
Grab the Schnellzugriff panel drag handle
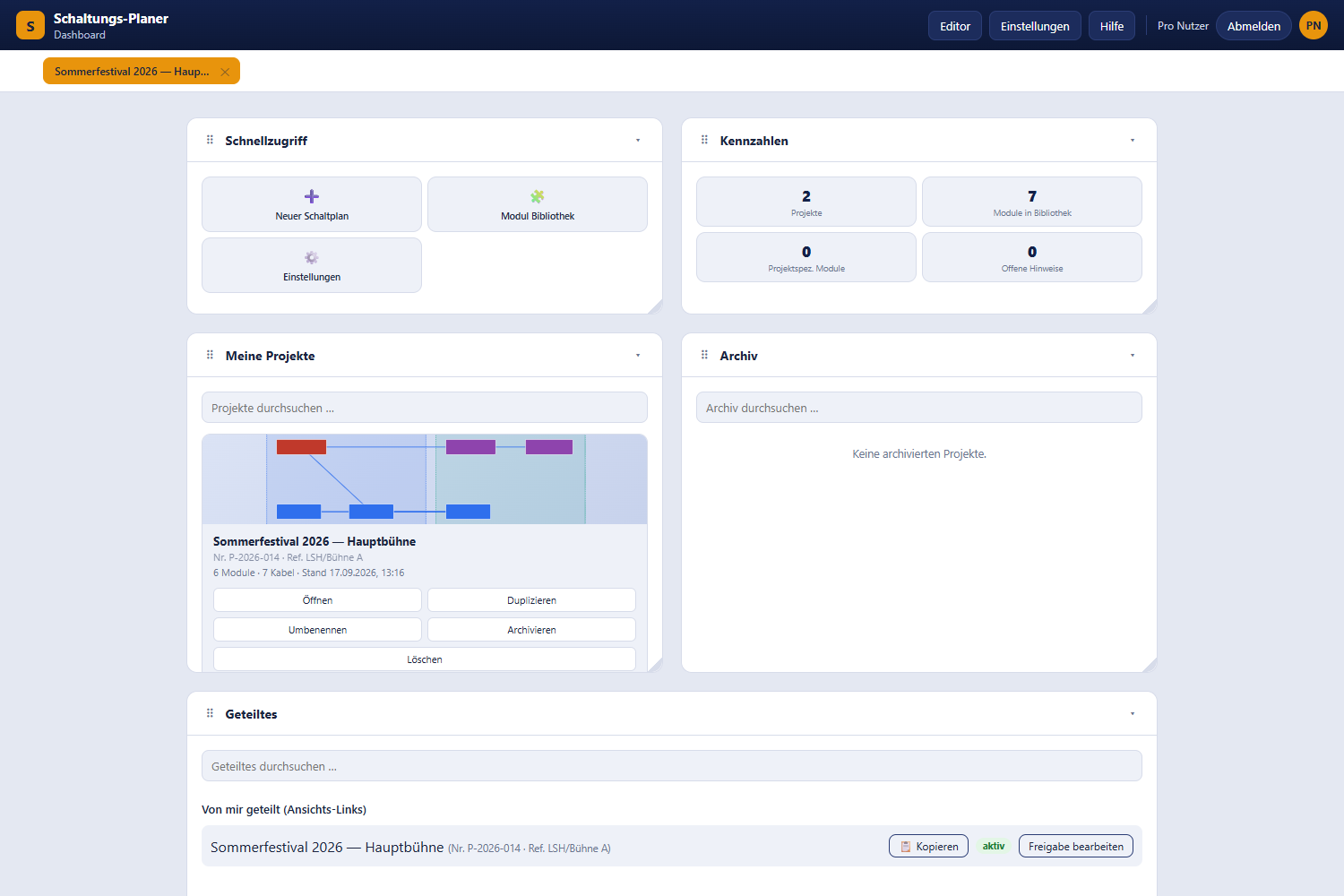(x=210, y=140)
